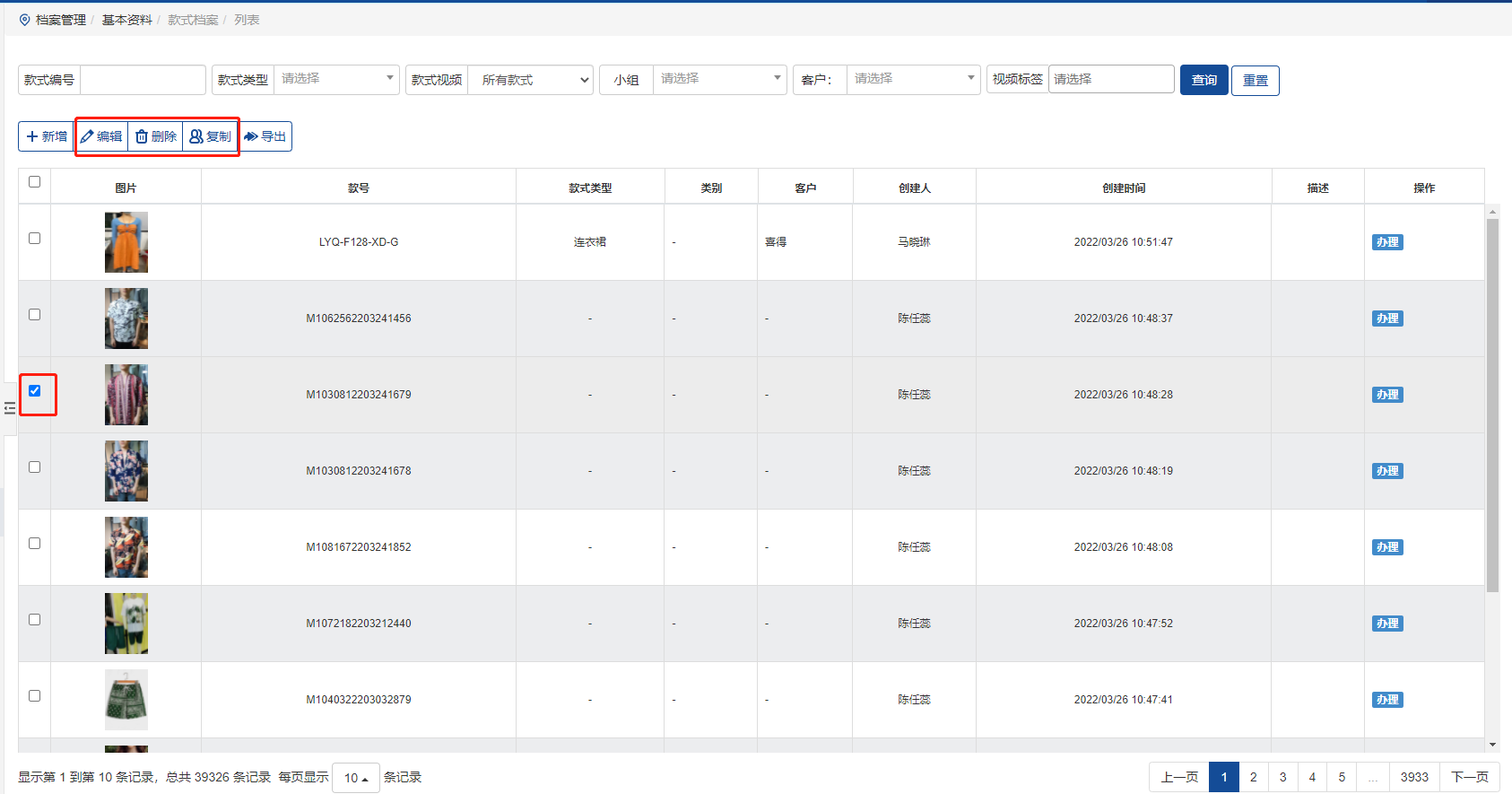
Task: Open the page size dropdown showing 10
Action: click(356, 778)
